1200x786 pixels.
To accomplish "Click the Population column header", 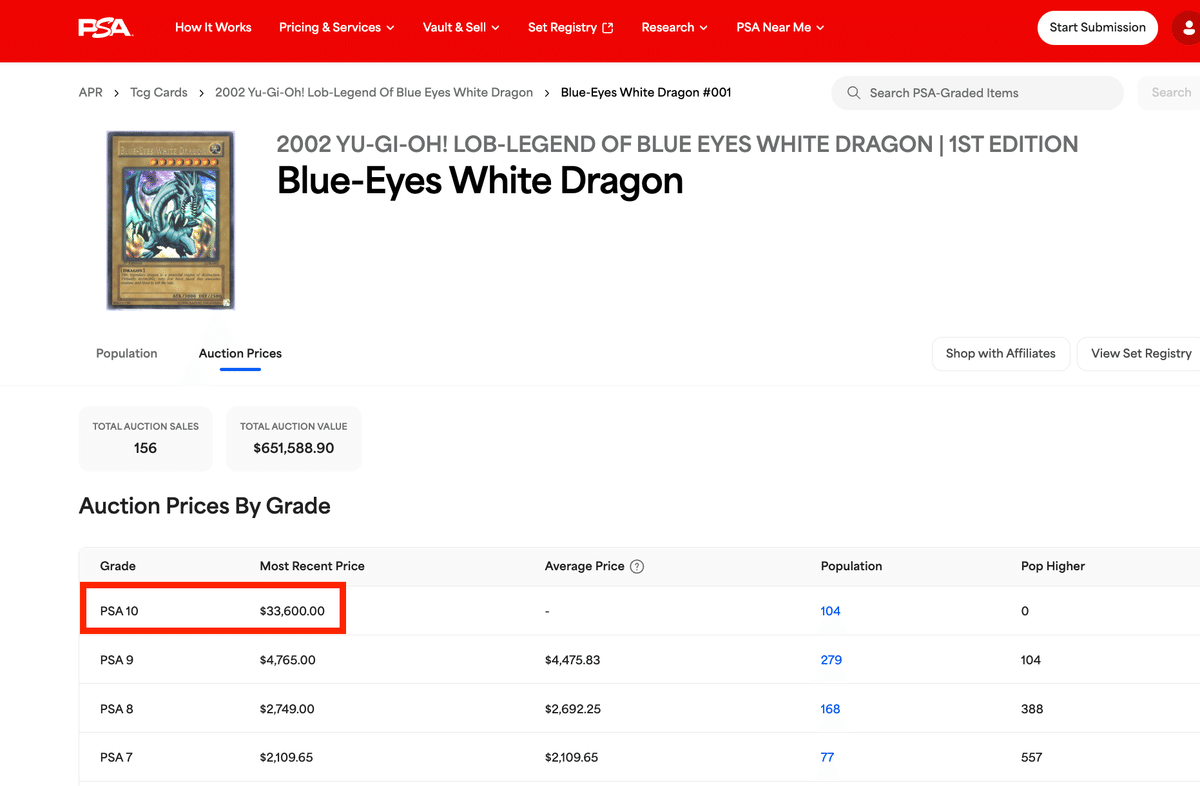I will (x=851, y=566).
